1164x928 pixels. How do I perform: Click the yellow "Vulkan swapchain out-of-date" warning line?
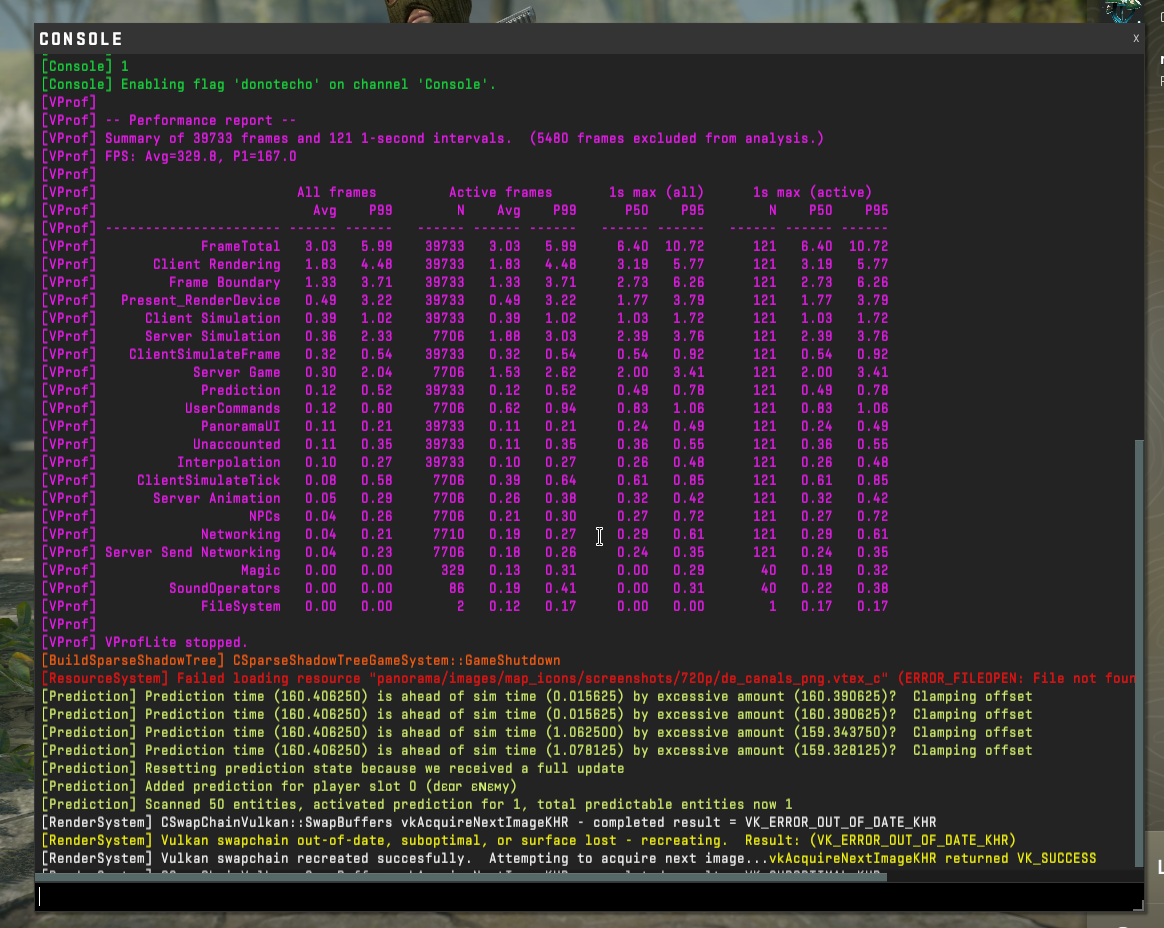coord(529,840)
